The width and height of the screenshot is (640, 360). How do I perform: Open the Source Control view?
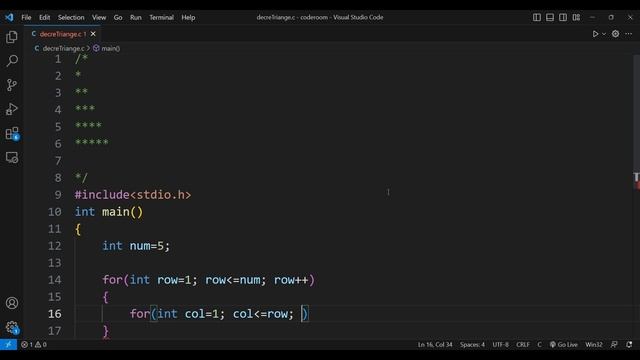pos(12,85)
